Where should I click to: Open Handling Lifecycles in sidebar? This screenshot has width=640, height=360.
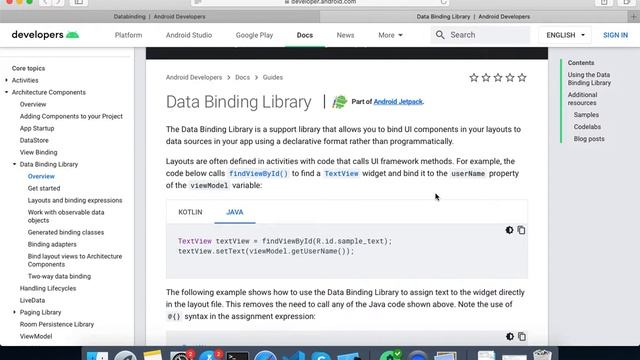pos(48,288)
